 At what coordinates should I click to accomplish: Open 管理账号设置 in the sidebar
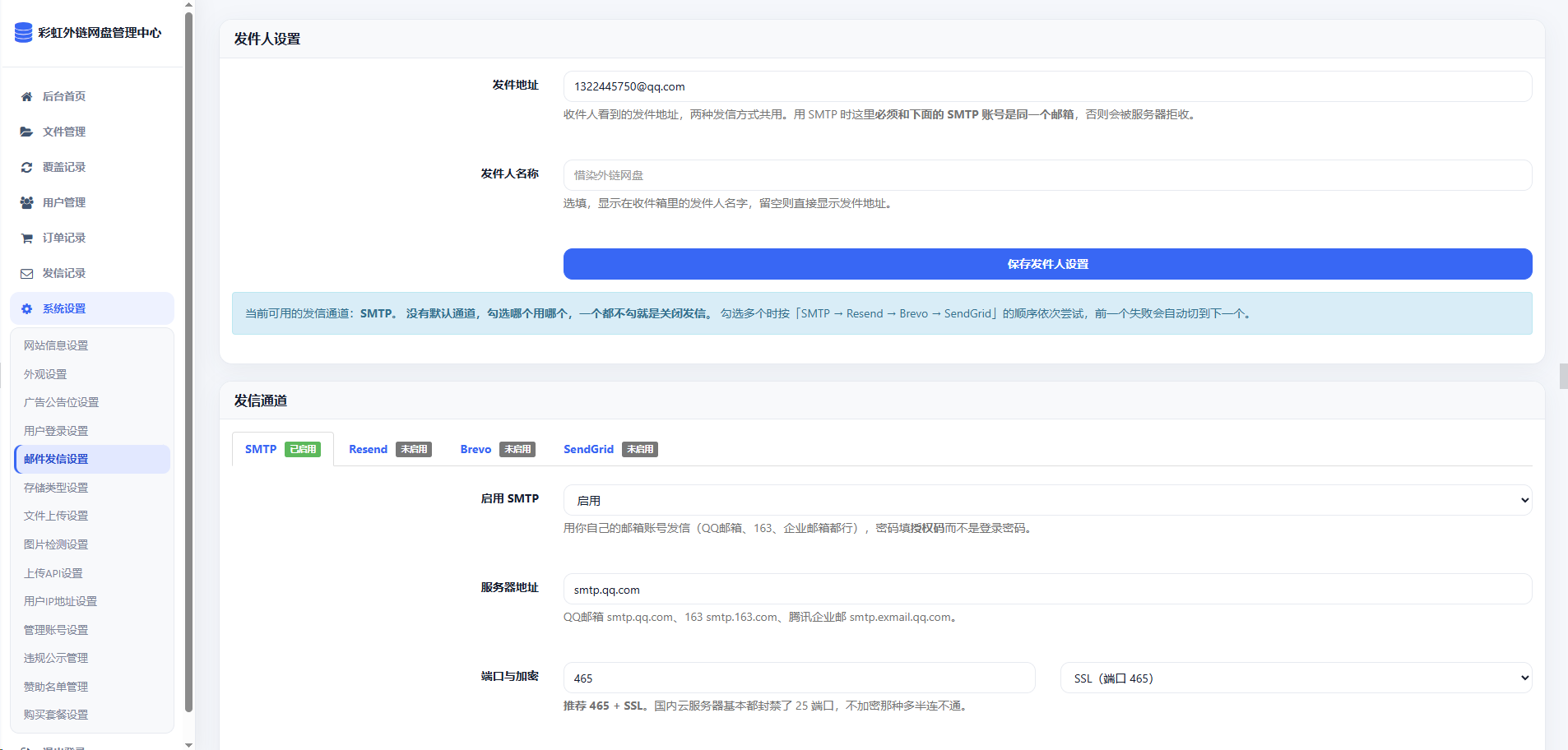coord(56,630)
